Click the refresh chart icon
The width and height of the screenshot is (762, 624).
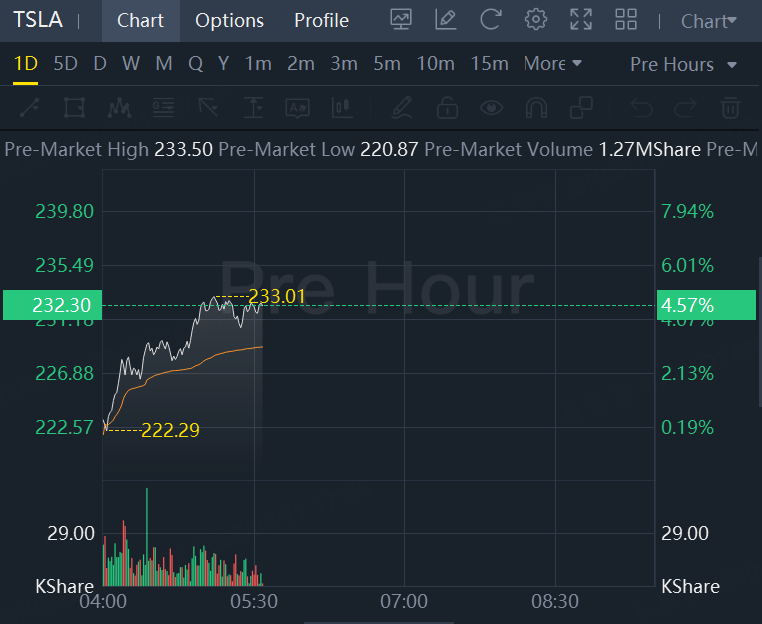click(490, 20)
